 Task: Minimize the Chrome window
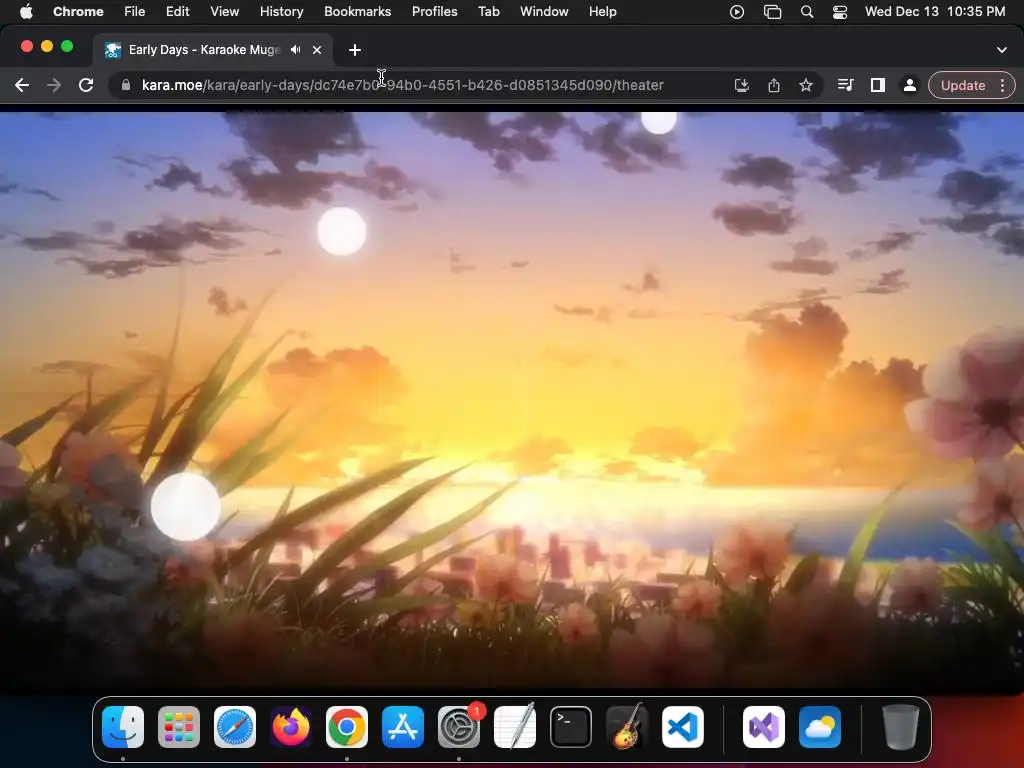[x=46, y=46]
